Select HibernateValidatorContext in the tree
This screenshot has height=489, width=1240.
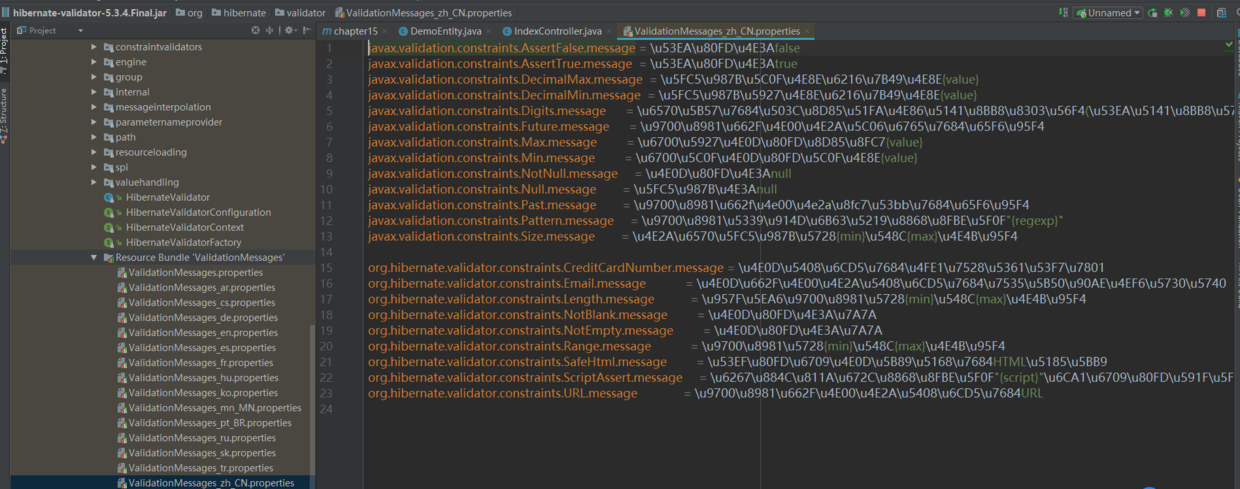click(187, 227)
